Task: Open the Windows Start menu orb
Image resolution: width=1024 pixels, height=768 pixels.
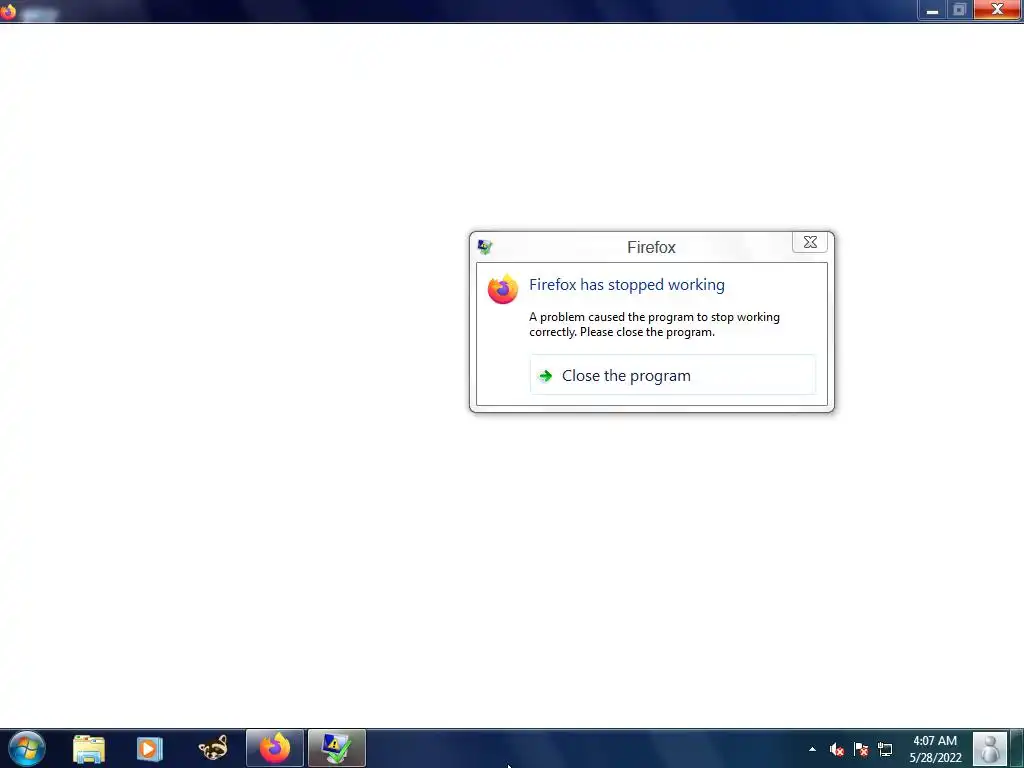Action: 27,748
